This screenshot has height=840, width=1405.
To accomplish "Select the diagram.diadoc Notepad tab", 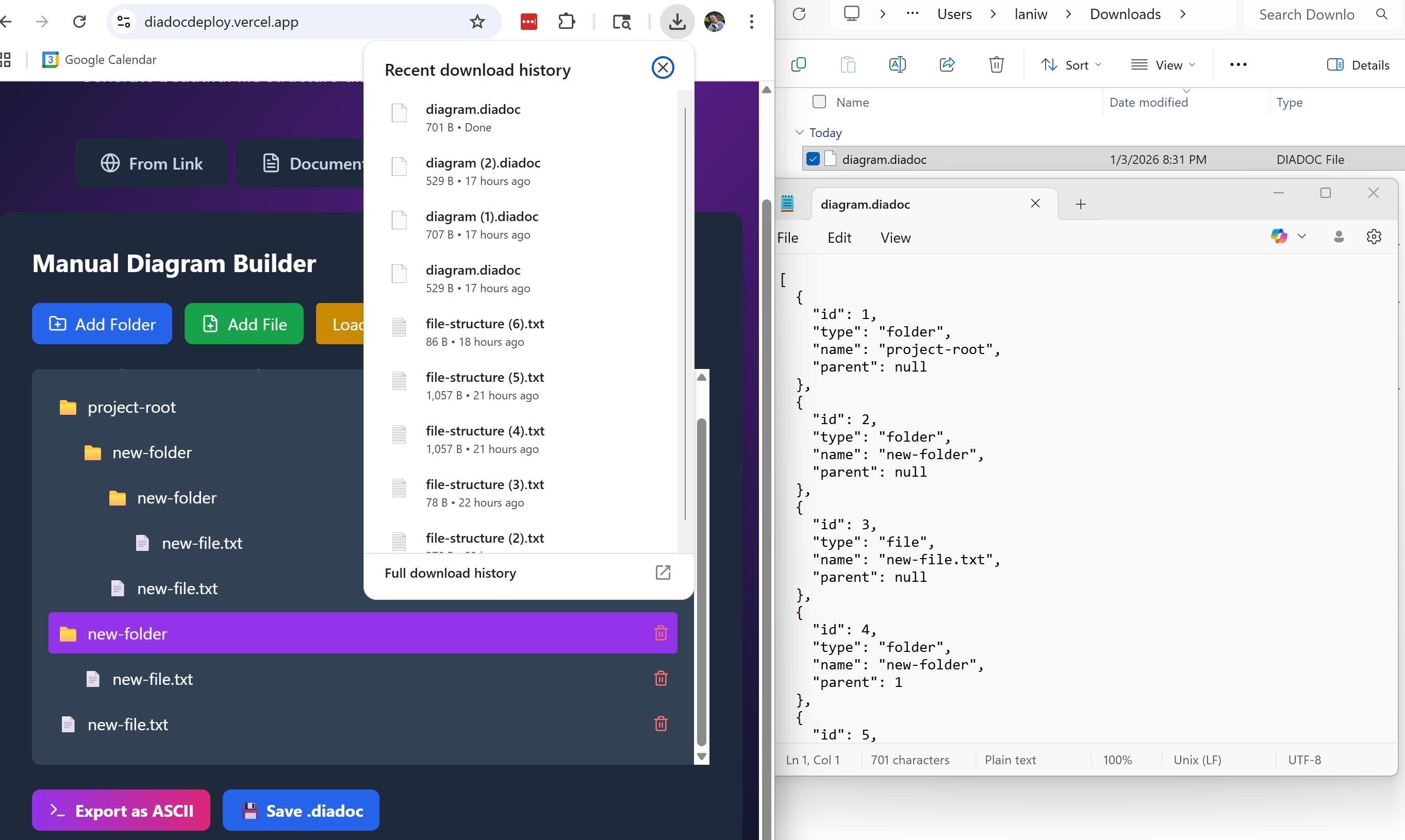I will tap(865, 205).
